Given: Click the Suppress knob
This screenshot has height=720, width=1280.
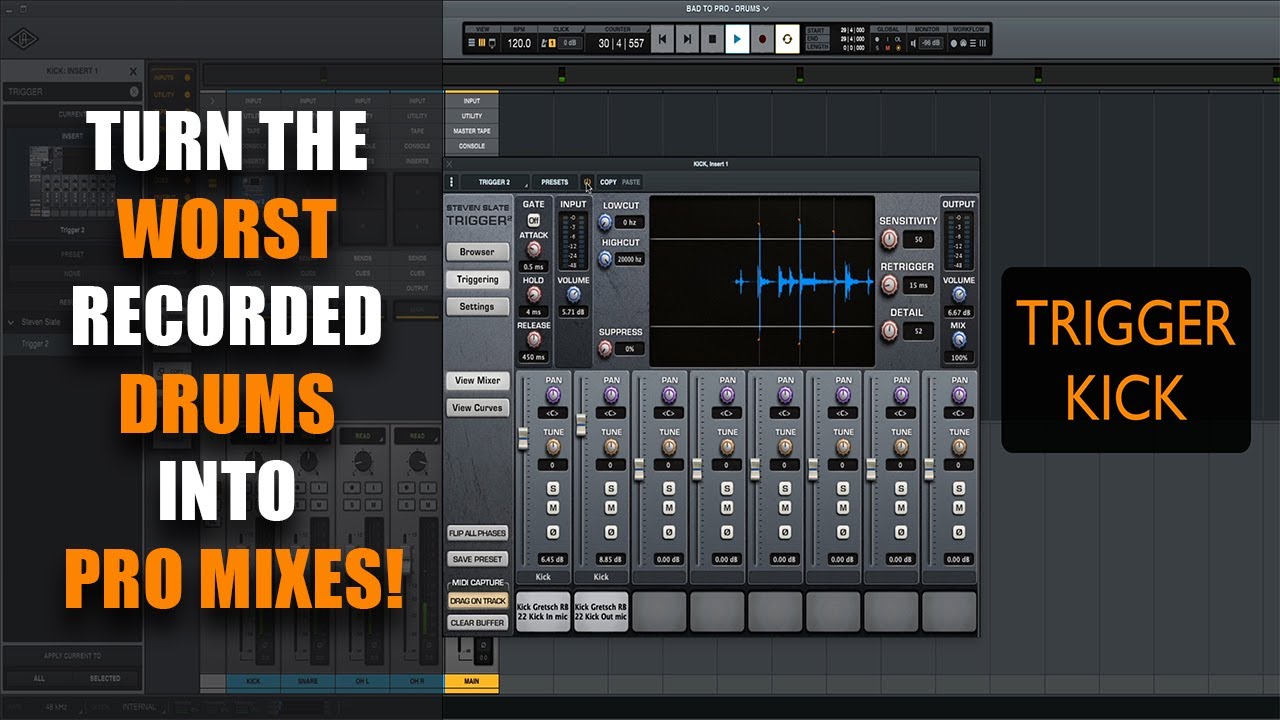Looking at the screenshot, I should point(605,348).
